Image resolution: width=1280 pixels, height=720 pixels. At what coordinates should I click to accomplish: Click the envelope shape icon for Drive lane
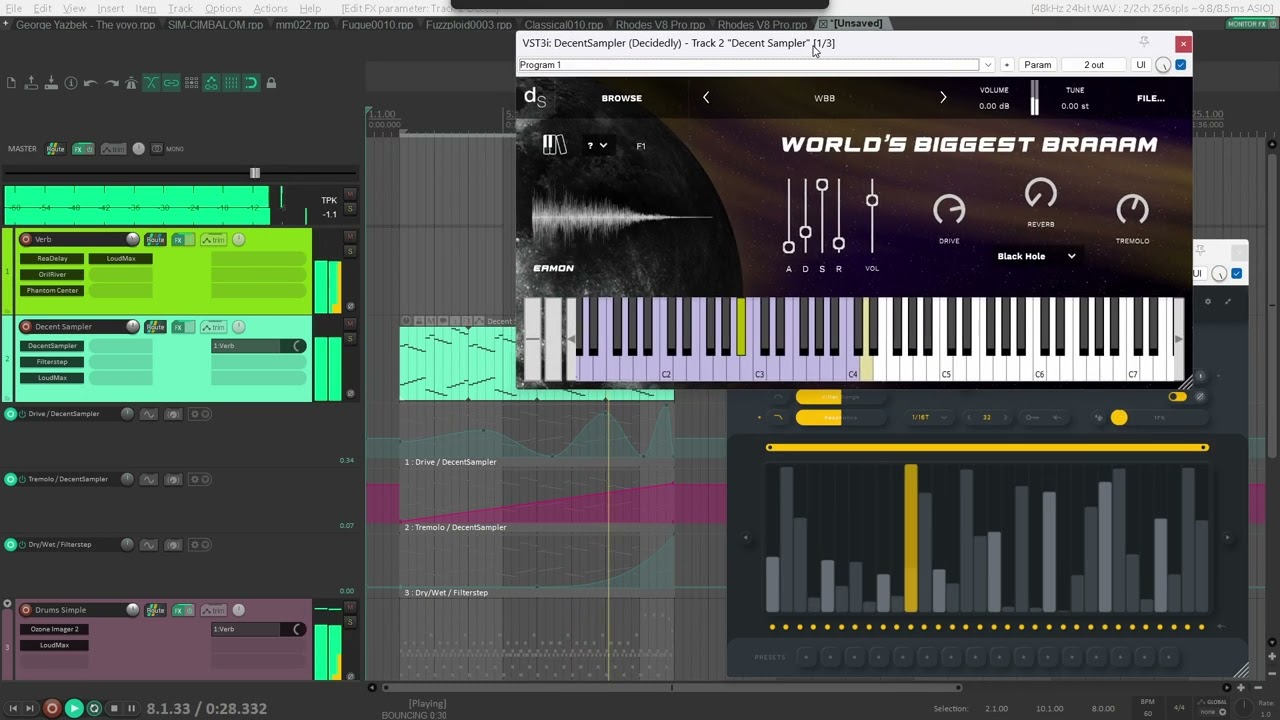click(148, 414)
